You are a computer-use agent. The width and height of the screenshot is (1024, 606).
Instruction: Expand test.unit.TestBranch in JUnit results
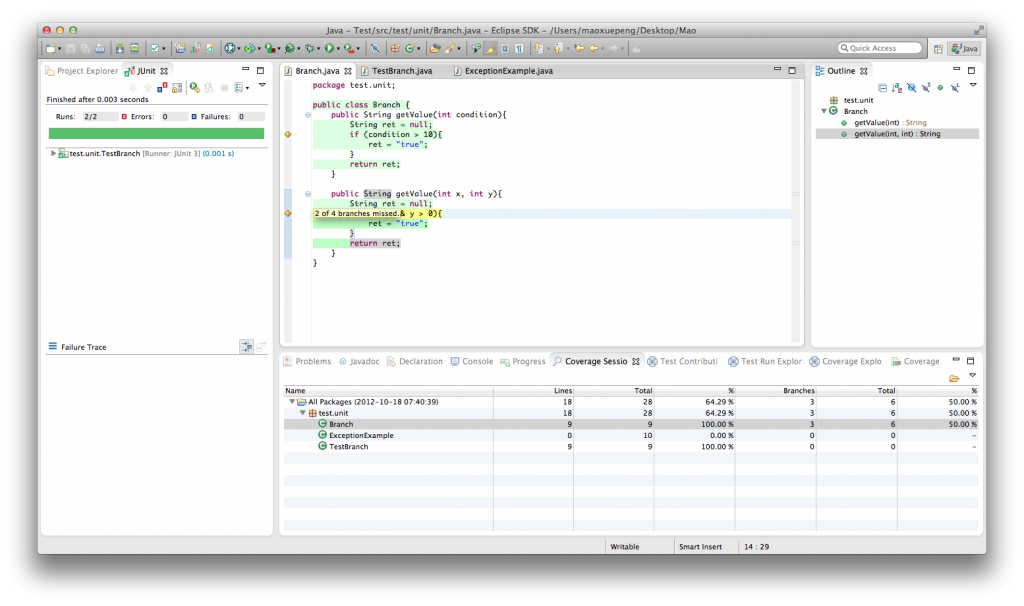click(52, 153)
